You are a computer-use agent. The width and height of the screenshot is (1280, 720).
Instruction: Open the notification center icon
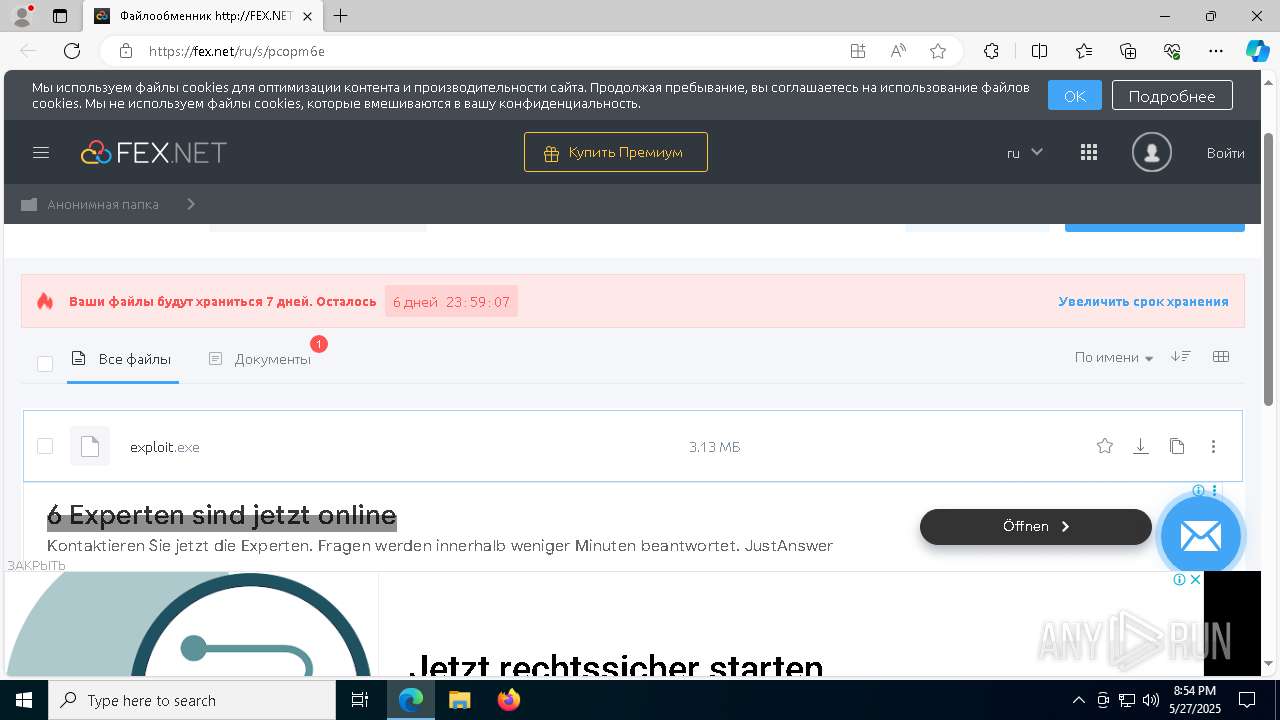1247,700
